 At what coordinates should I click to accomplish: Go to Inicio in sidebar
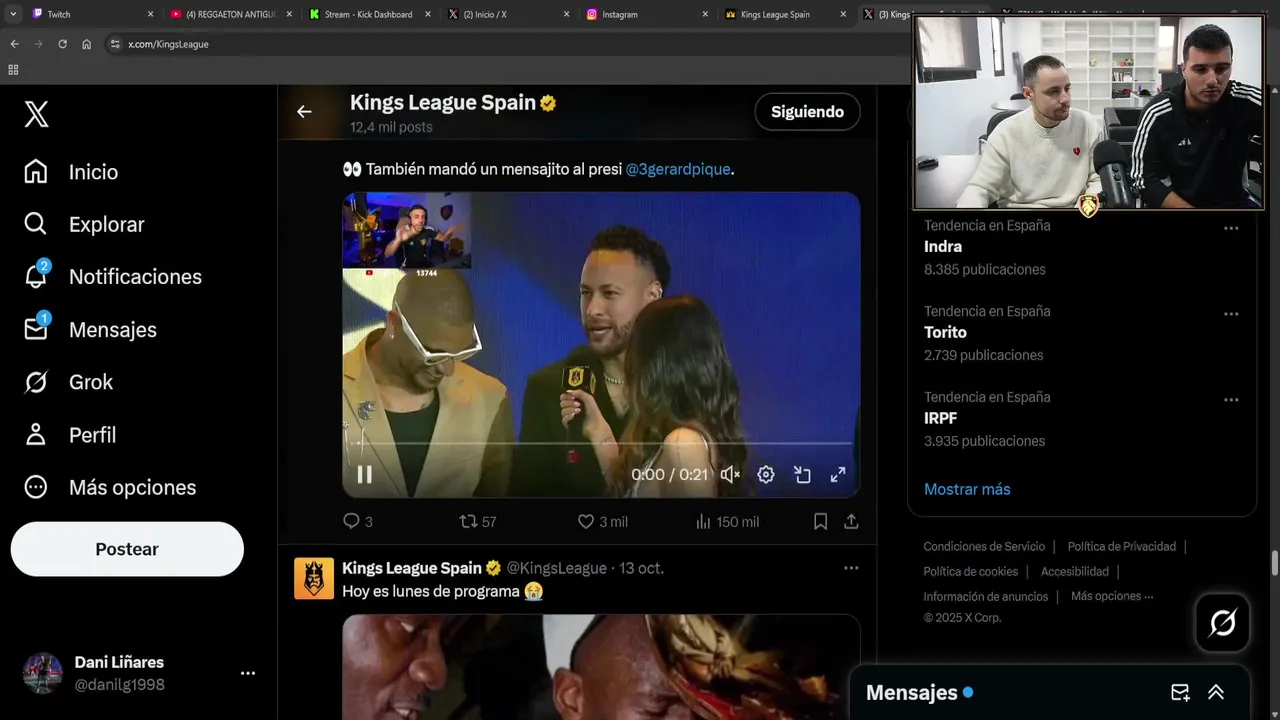(x=71, y=172)
